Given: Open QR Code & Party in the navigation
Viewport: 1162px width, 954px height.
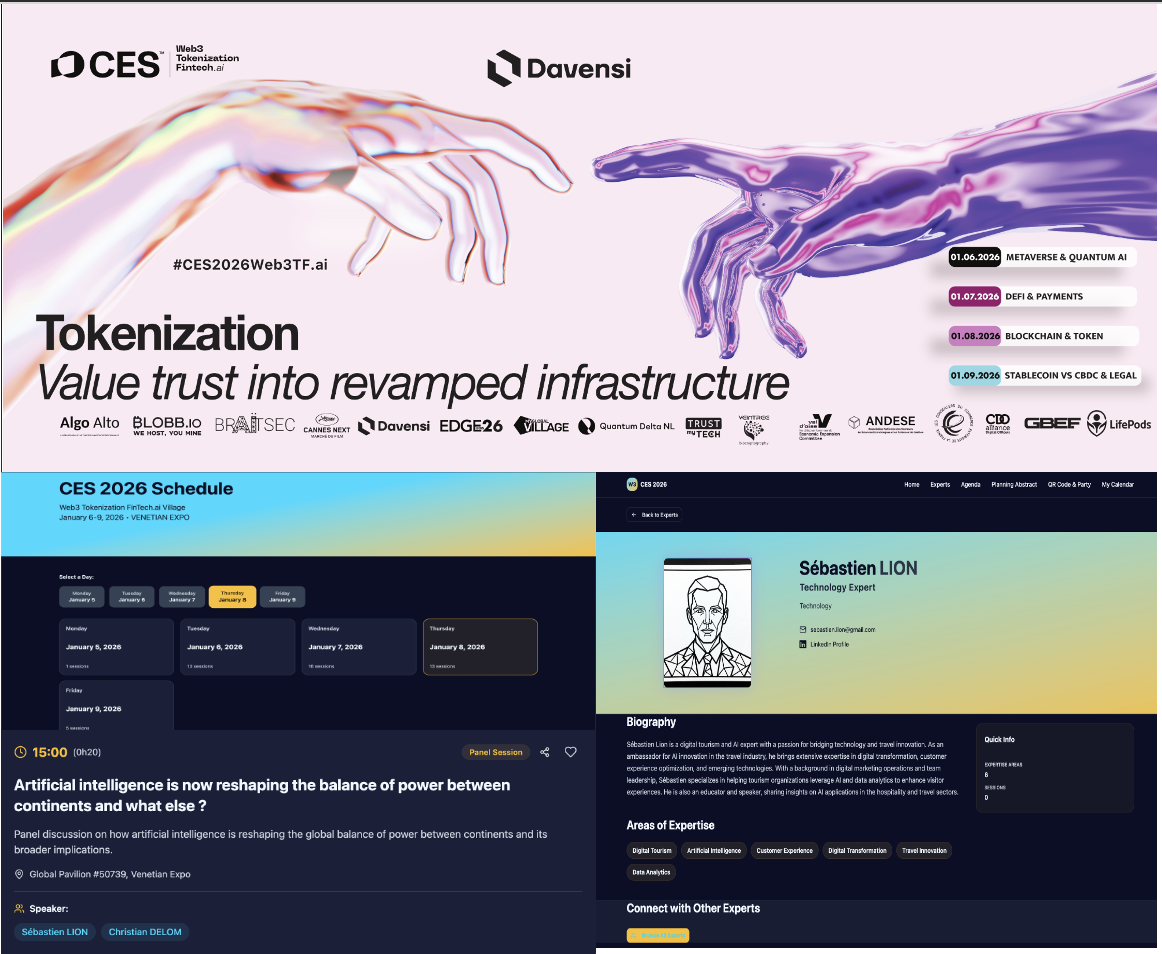Looking at the screenshot, I should [x=1069, y=485].
